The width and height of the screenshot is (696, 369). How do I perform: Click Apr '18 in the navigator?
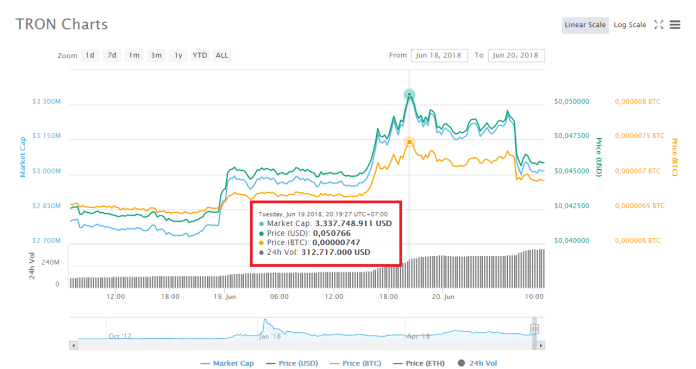tap(418, 336)
